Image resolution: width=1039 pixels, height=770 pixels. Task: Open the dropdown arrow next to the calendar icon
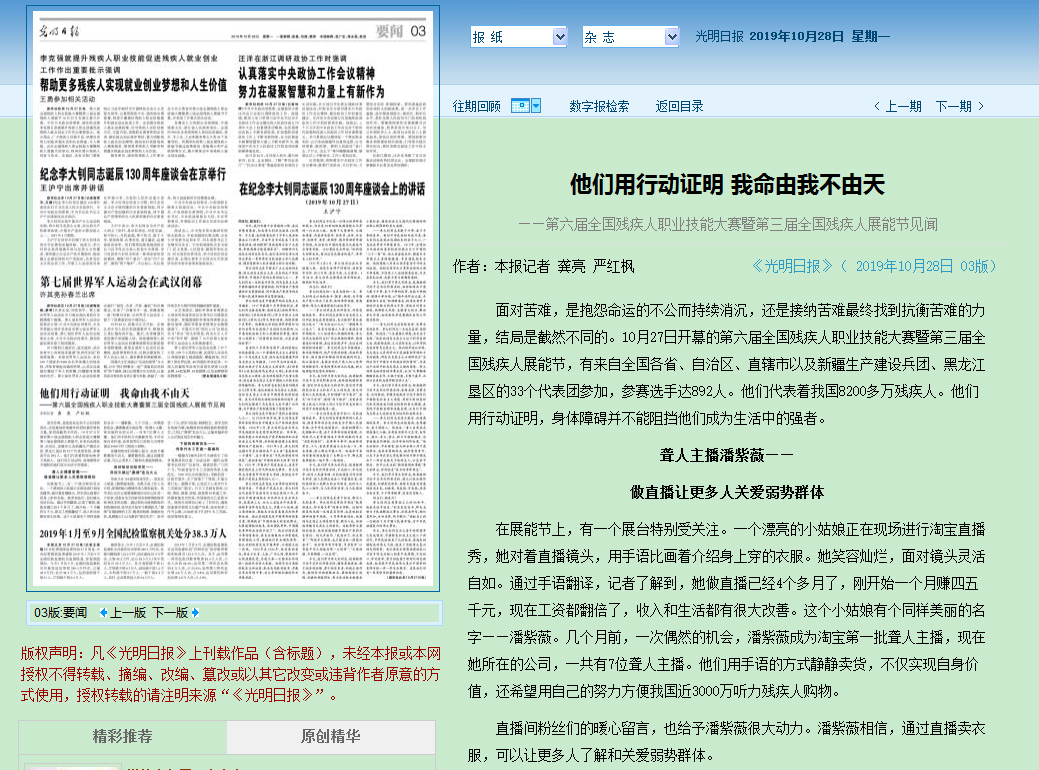[536, 106]
